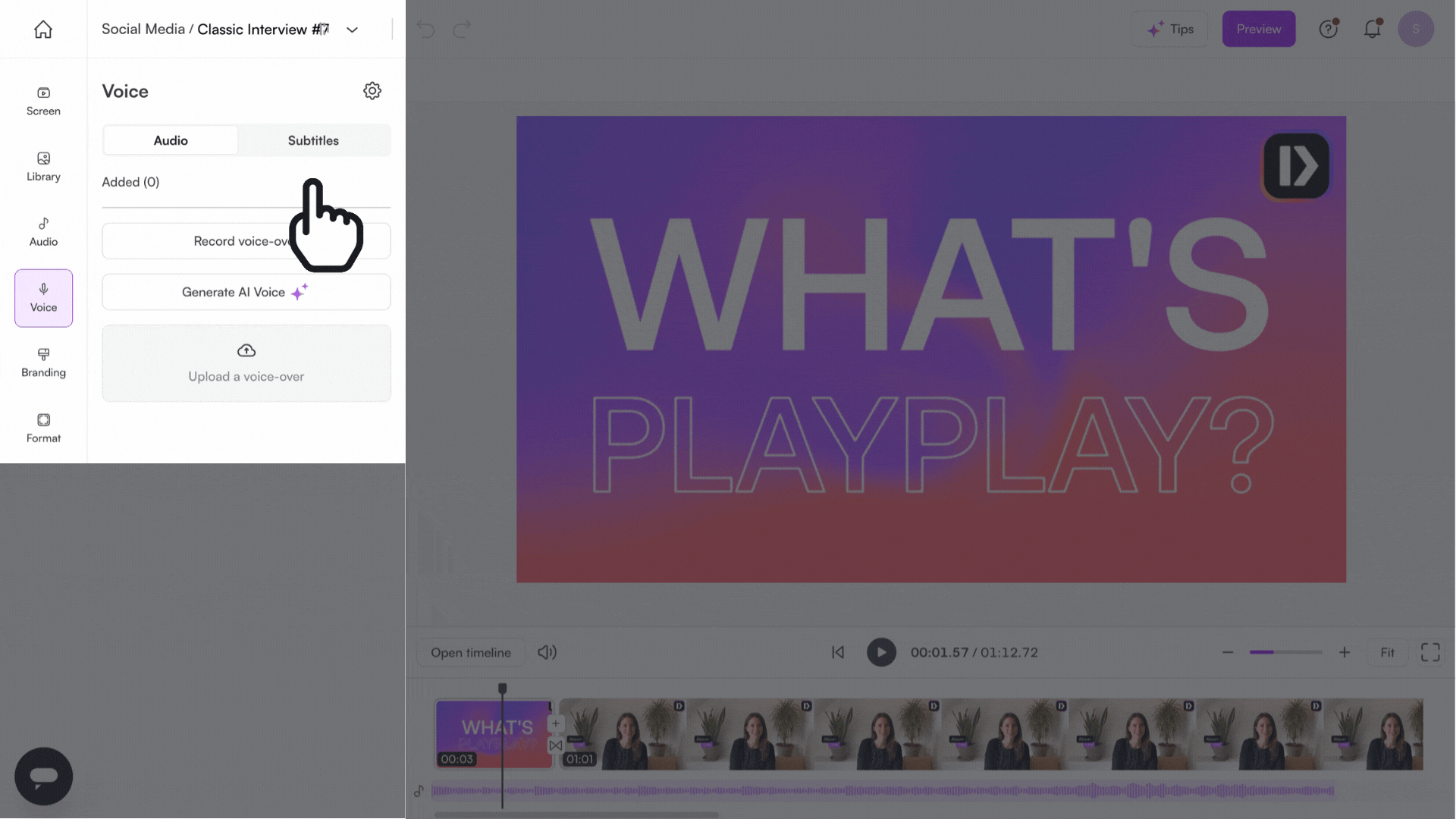Open the Tips button
Image resolution: width=1456 pixels, height=819 pixels.
click(1170, 29)
